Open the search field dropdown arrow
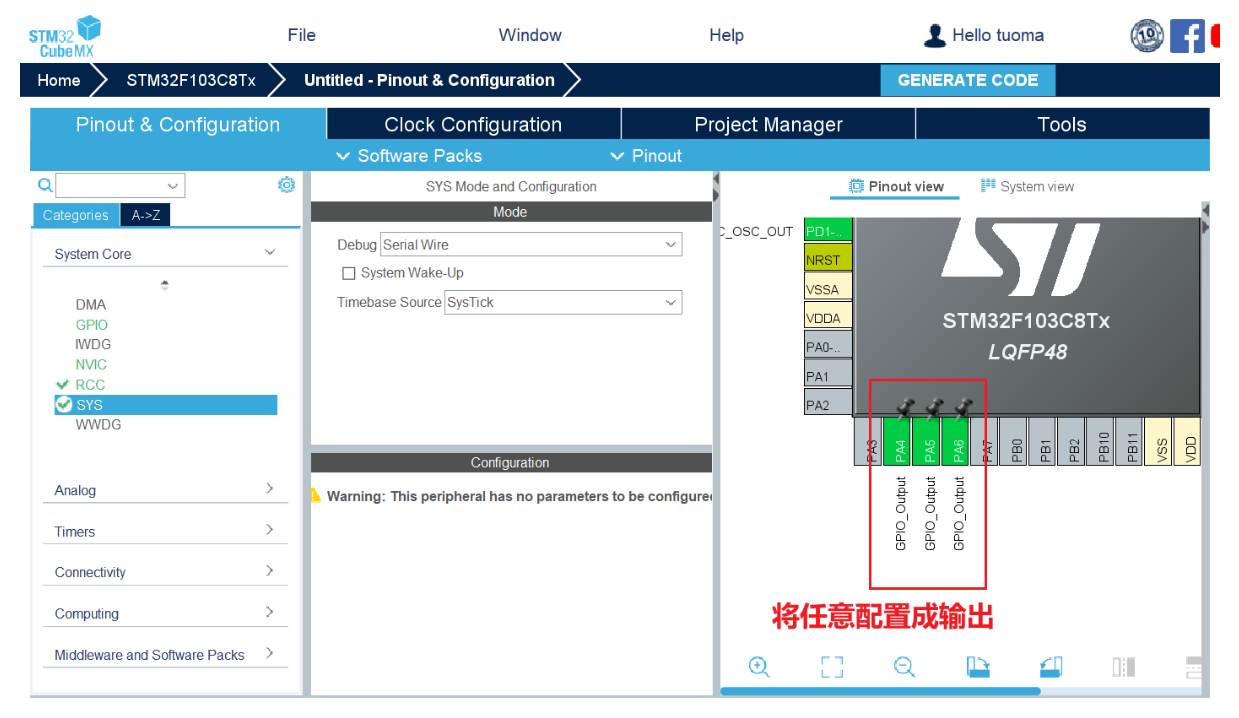The height and width of the screenshot is (718, 1239). [173, 186]
